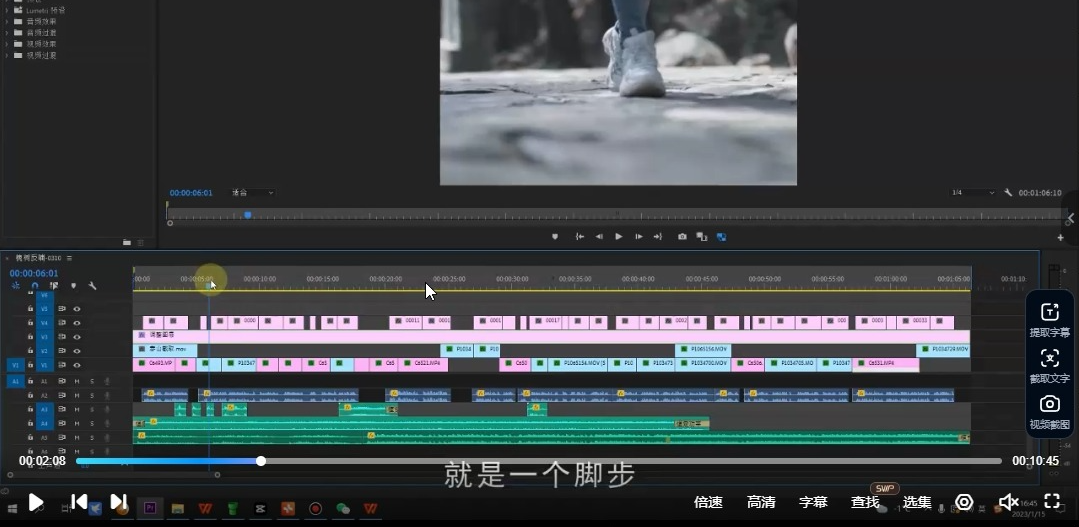
Task: Expand the 视频效果 effects folder
Action: (7, 44)
